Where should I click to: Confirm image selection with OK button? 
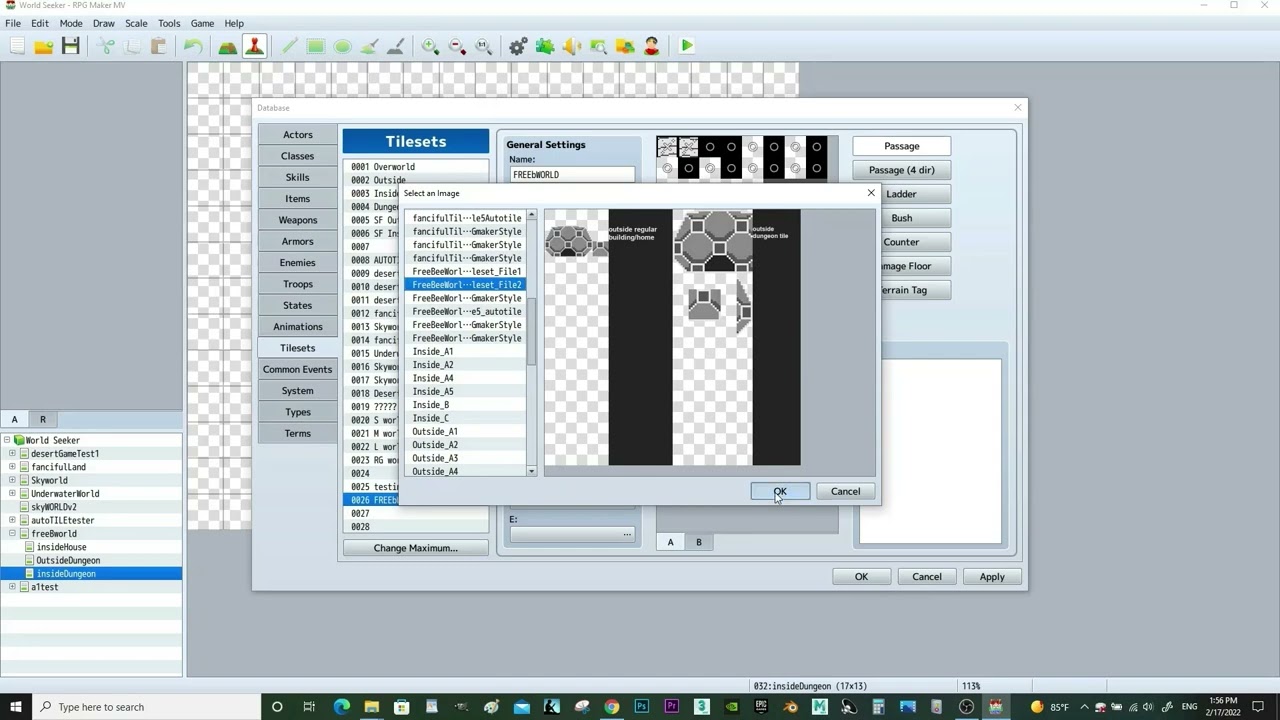coord(780,491)
